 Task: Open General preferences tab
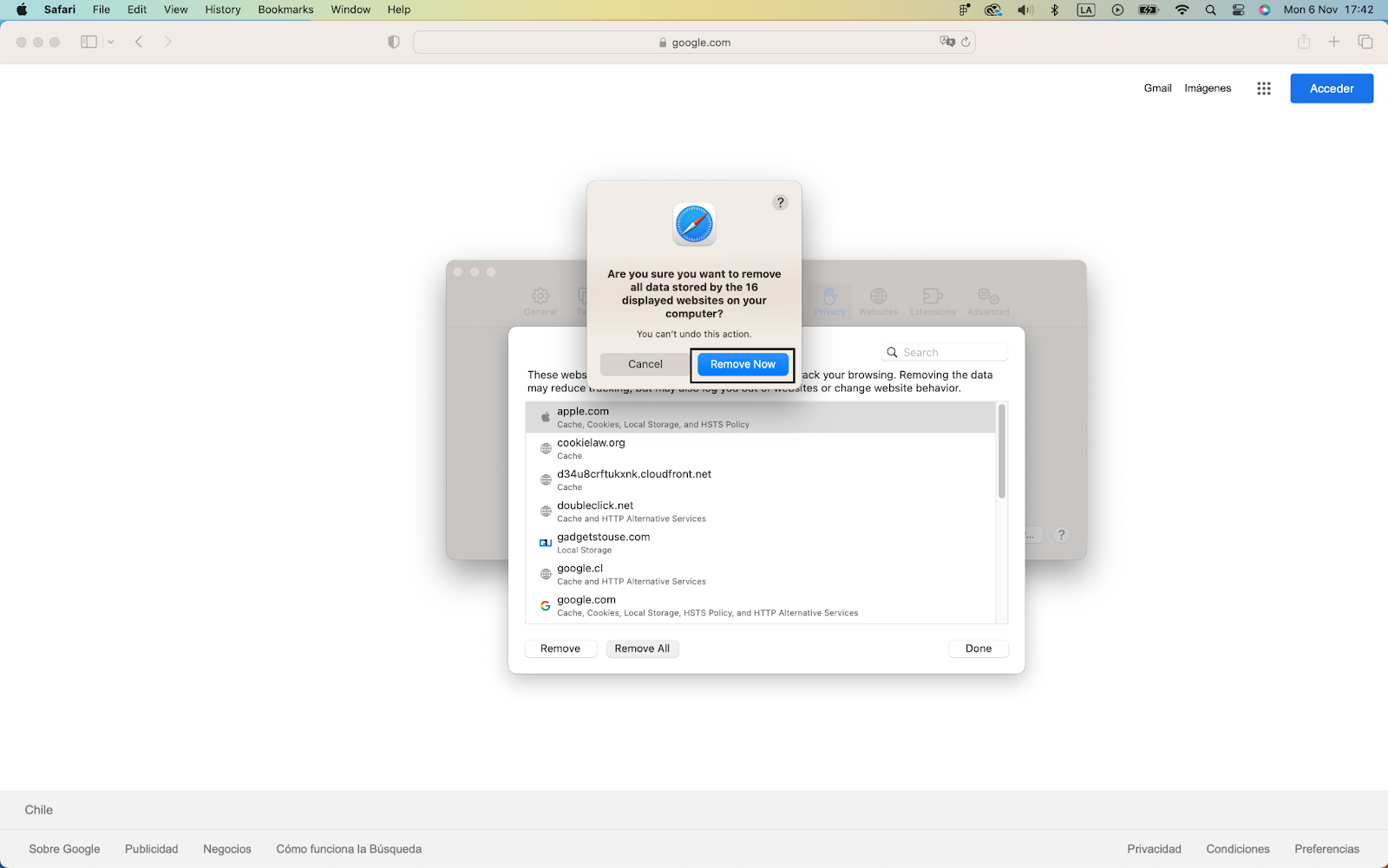[x=540, y=302]
